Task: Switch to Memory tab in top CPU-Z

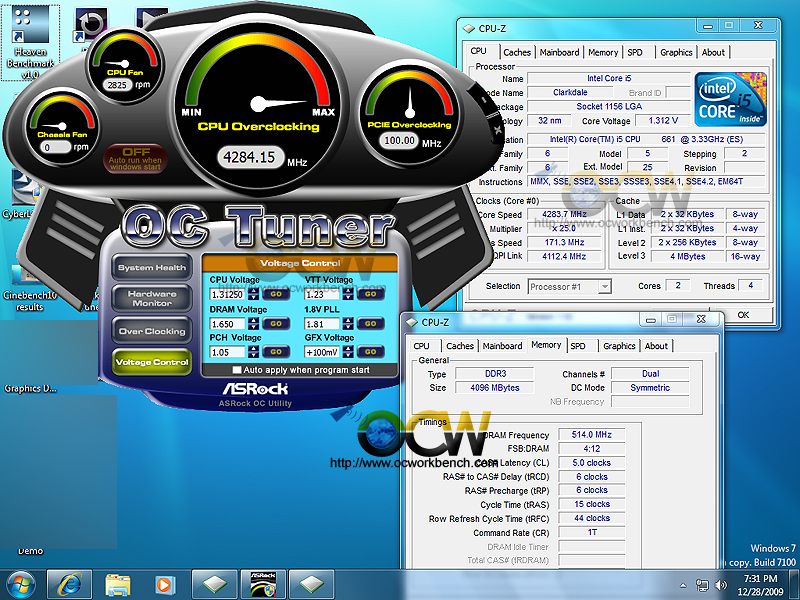Action: (603, 52)
